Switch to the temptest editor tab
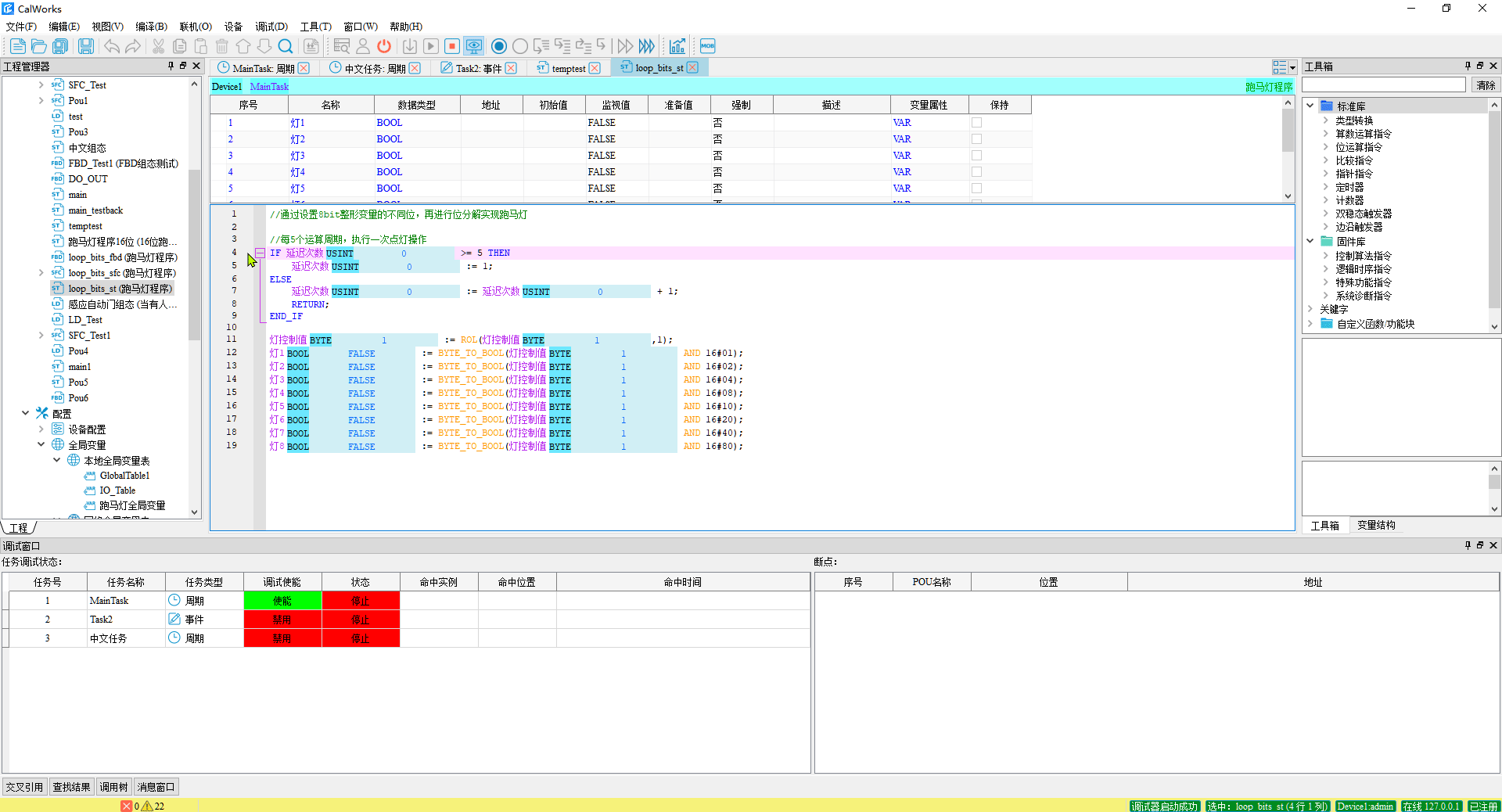 coord(567,68)
